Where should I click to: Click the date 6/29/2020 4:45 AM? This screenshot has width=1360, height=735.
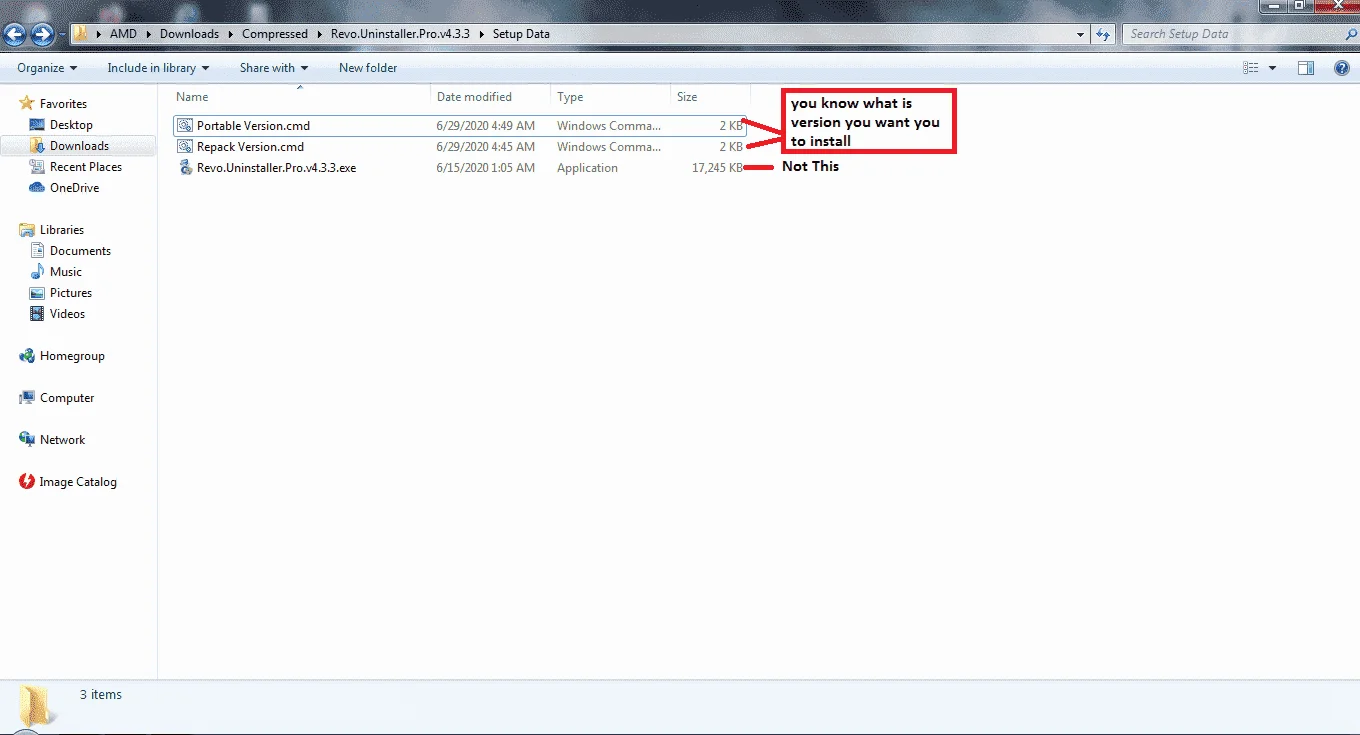(485, 147)
